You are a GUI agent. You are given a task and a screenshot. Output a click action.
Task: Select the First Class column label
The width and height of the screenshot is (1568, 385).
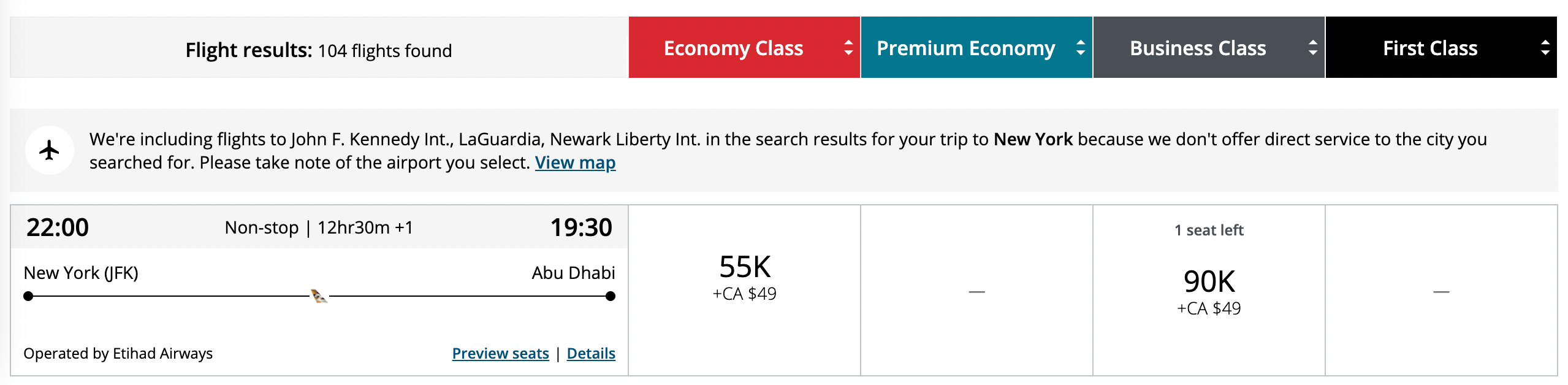1430,48
